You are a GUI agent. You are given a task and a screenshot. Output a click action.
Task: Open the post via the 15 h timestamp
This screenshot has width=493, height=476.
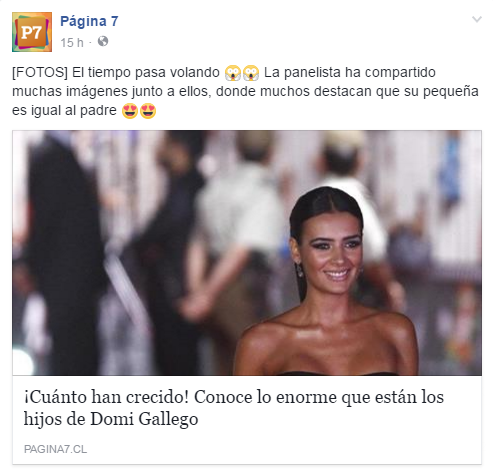click(72, 43)
